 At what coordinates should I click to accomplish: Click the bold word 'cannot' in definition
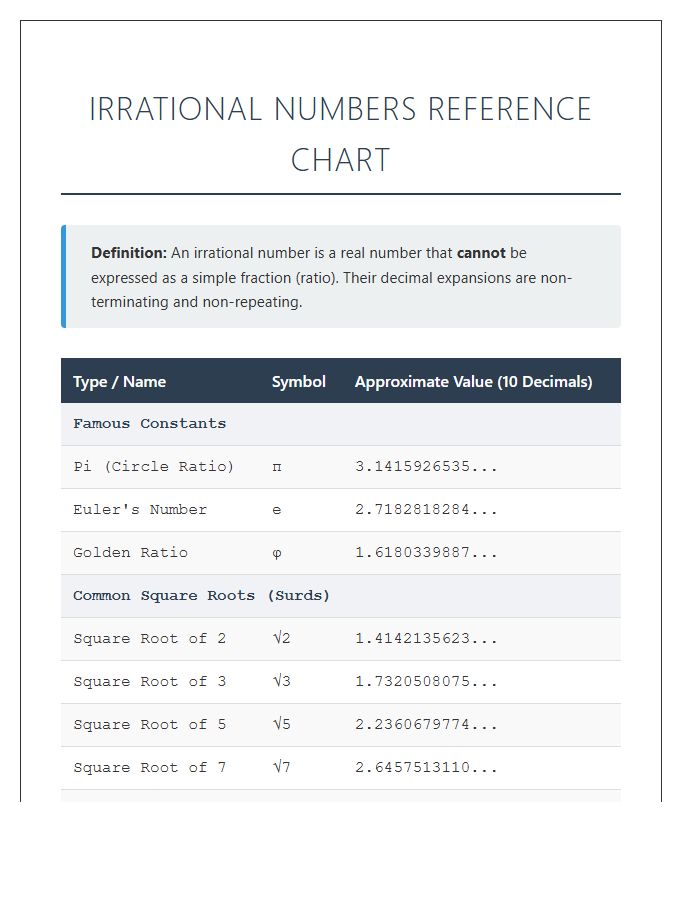[481, 253]
